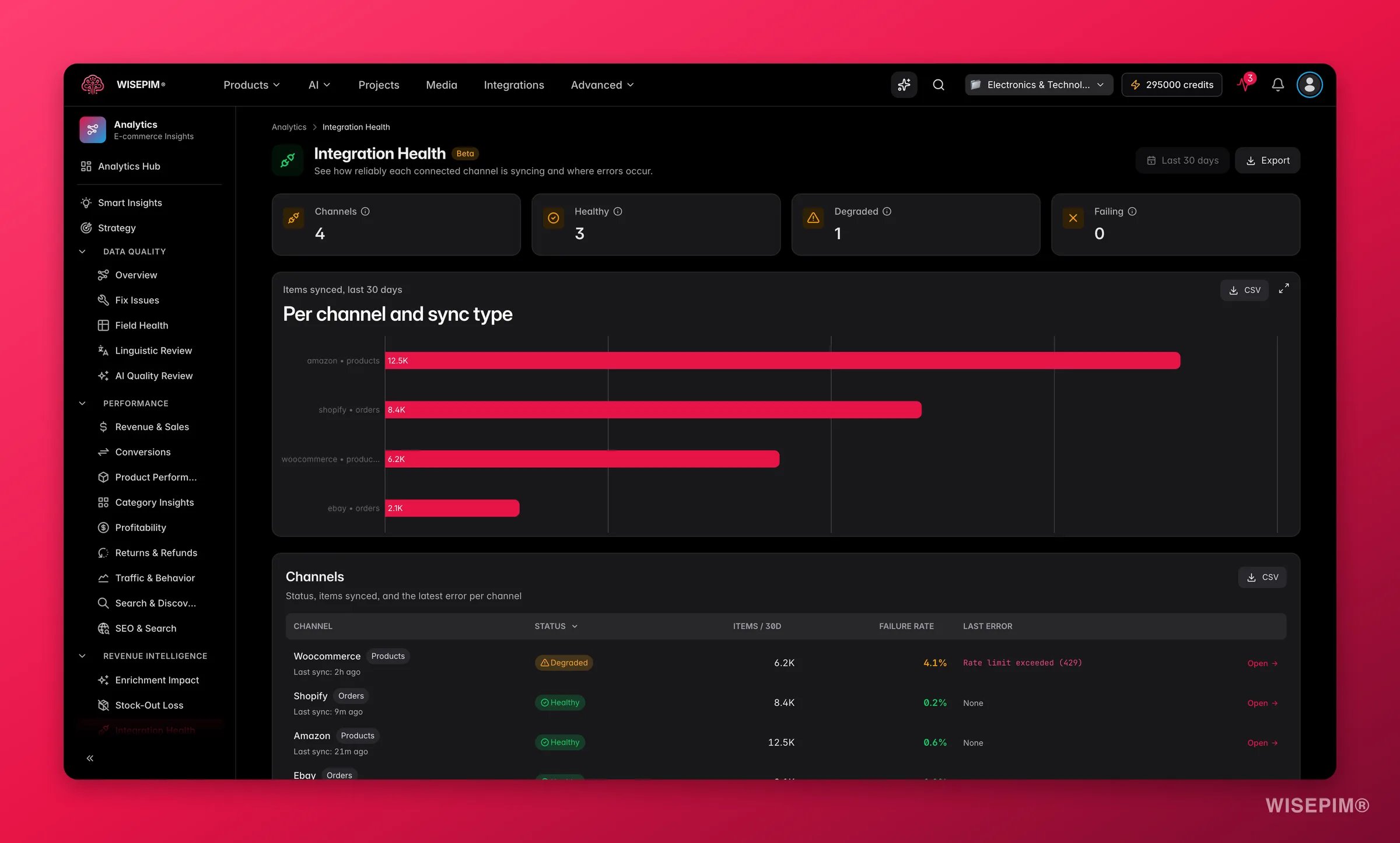Open Data Quality Overview
The height and width of the screenshot is (843, 1400).
157,275
